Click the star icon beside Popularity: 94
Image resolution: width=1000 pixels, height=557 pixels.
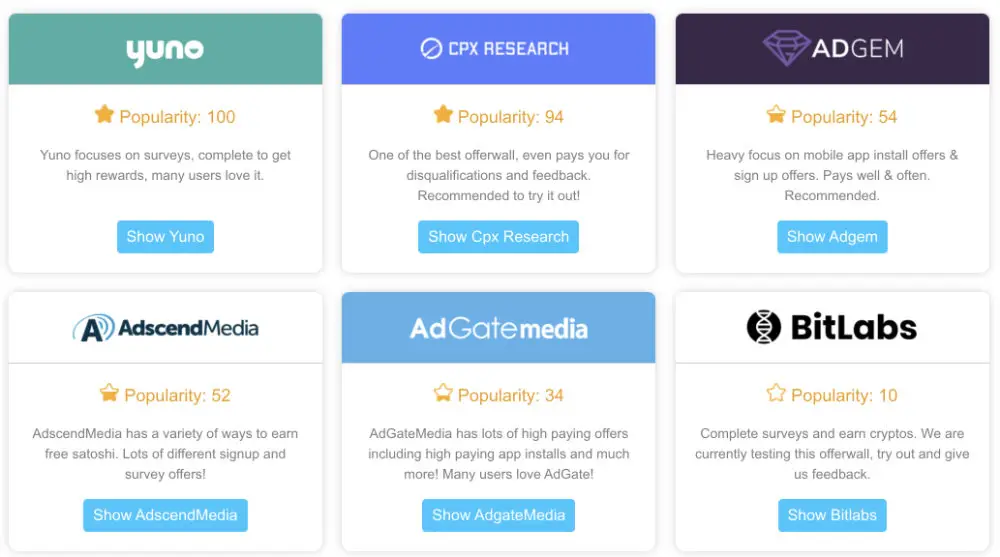point(443,115)
